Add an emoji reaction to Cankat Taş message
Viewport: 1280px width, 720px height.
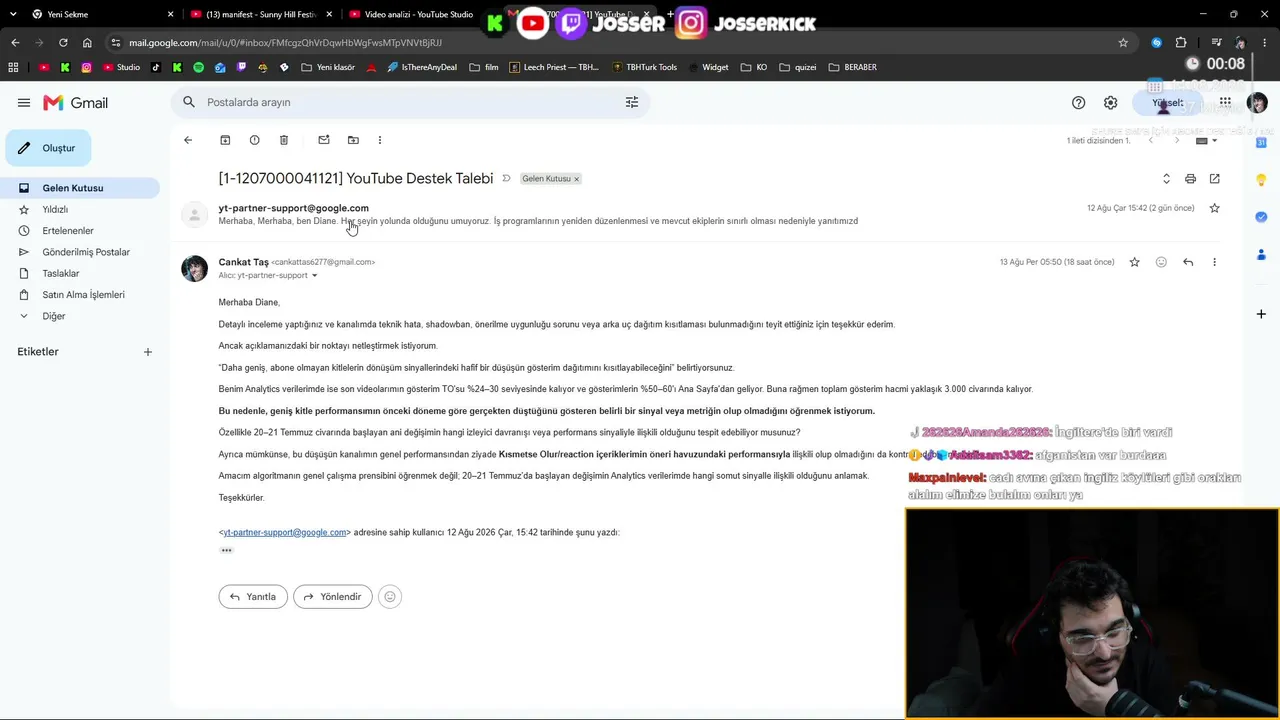point(1161,262)
